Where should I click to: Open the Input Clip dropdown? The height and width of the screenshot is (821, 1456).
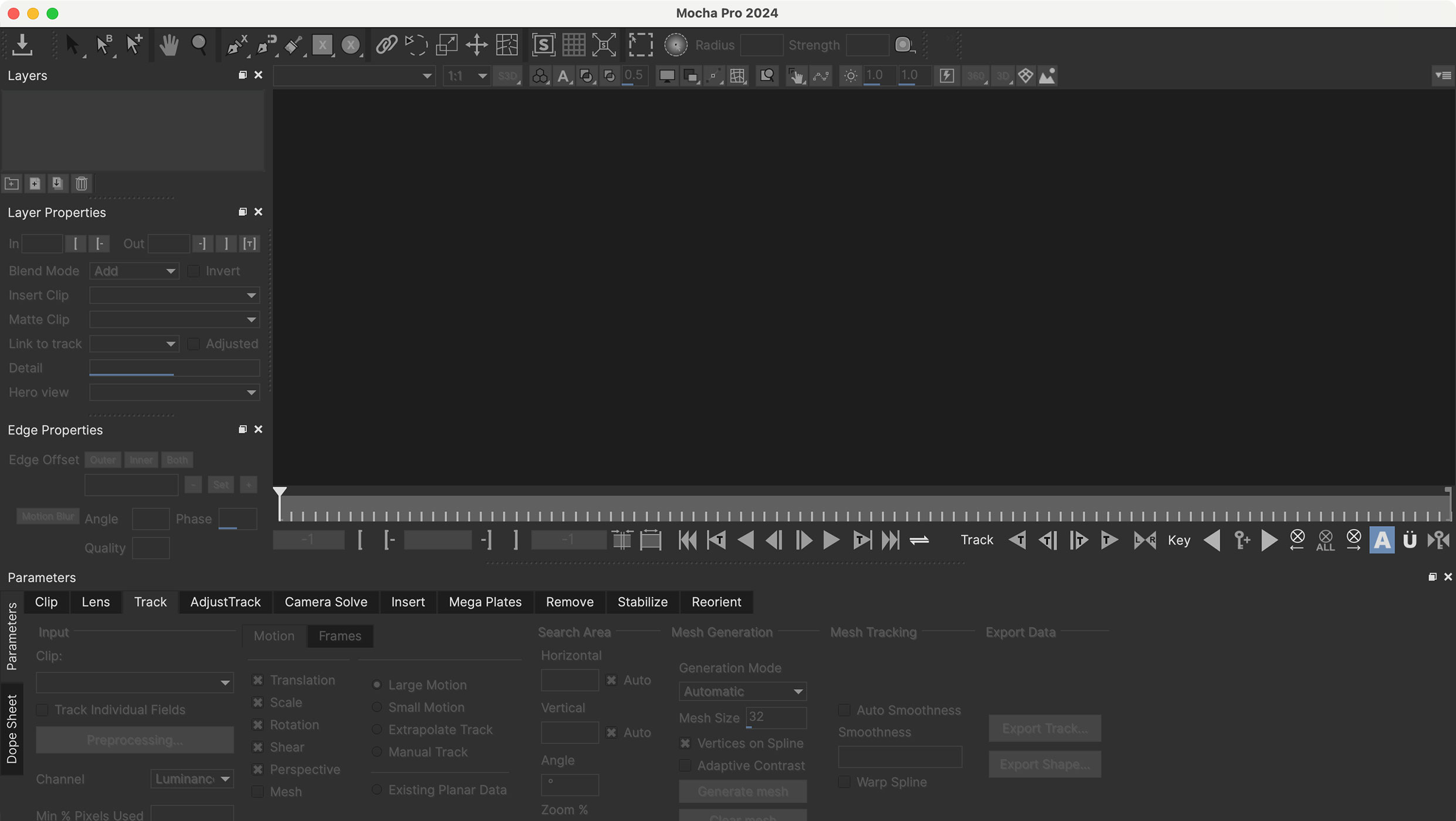point(135,683)
